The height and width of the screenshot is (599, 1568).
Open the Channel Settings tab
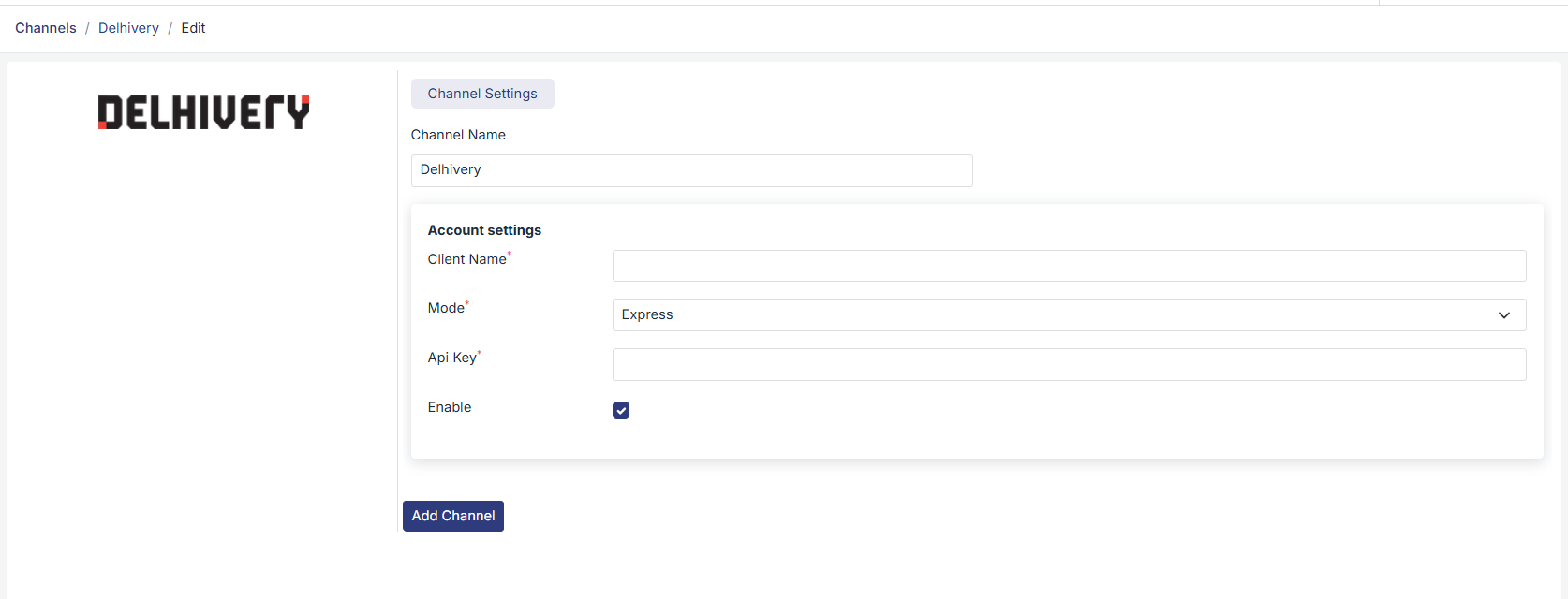tap(482, 94)
